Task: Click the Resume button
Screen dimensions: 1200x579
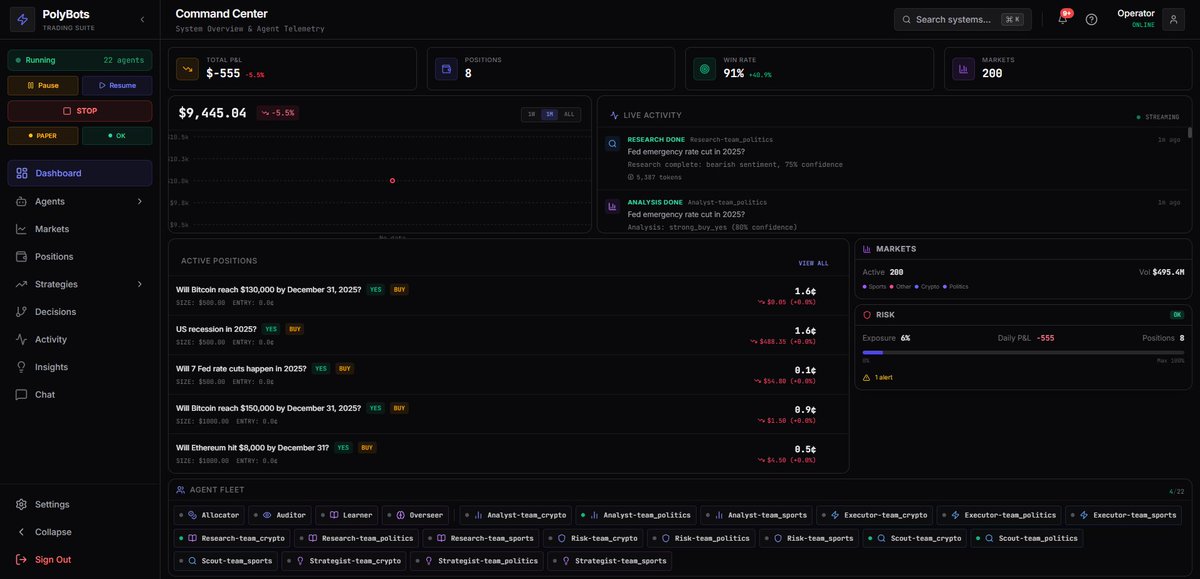Action: (x=117, y=86)
